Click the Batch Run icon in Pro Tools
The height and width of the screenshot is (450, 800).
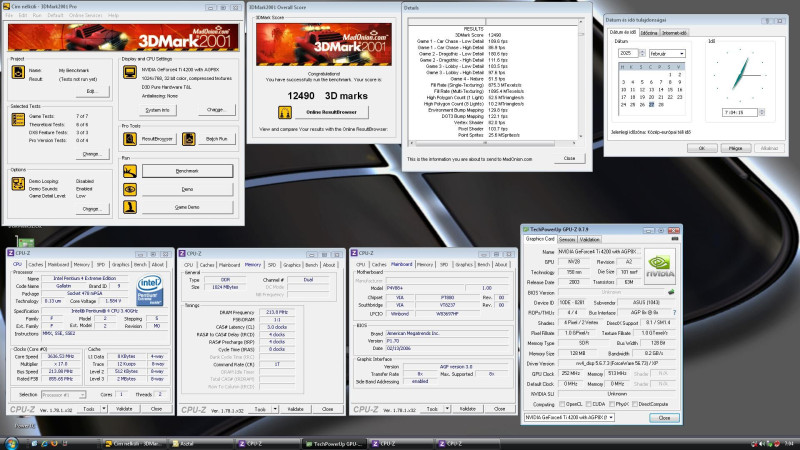[189, 139]
